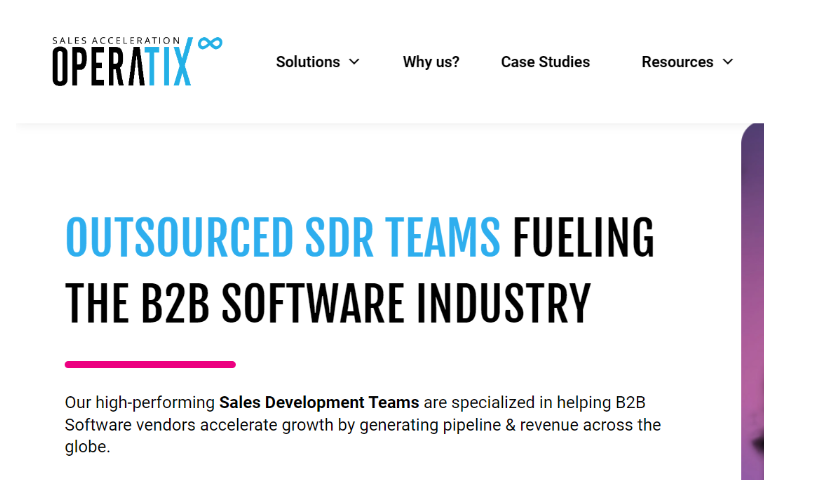Click the blue infinity symbol in logo
The height and width of the screenshot is (491, 822).
point(209,43)
